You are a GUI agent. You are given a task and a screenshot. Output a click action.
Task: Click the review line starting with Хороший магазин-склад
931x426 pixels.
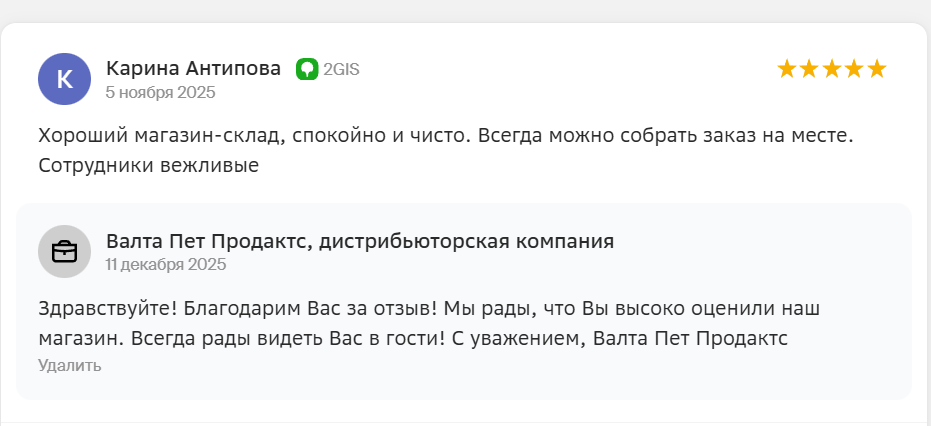click(x=445, y=135)
